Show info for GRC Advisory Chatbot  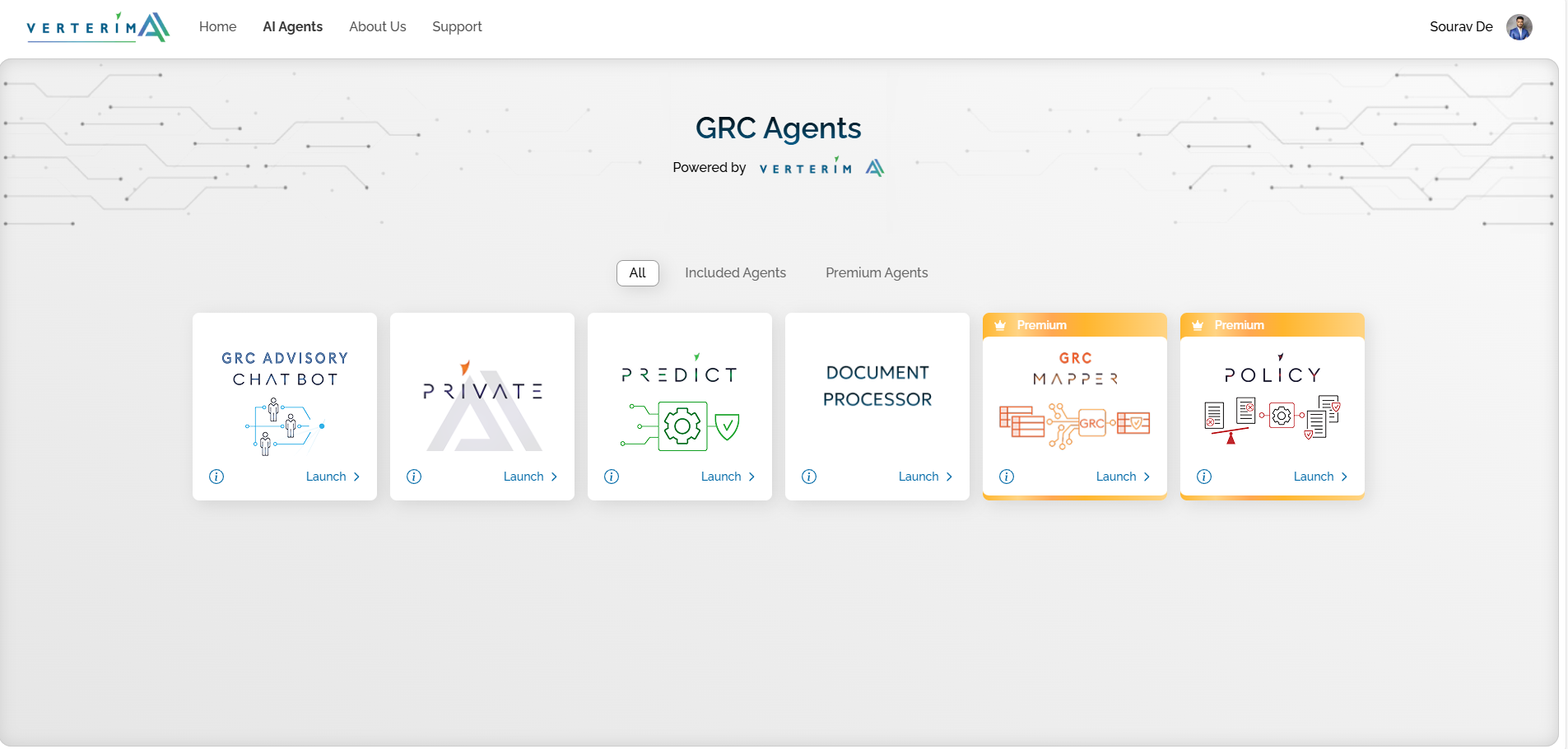coord(216,477)
